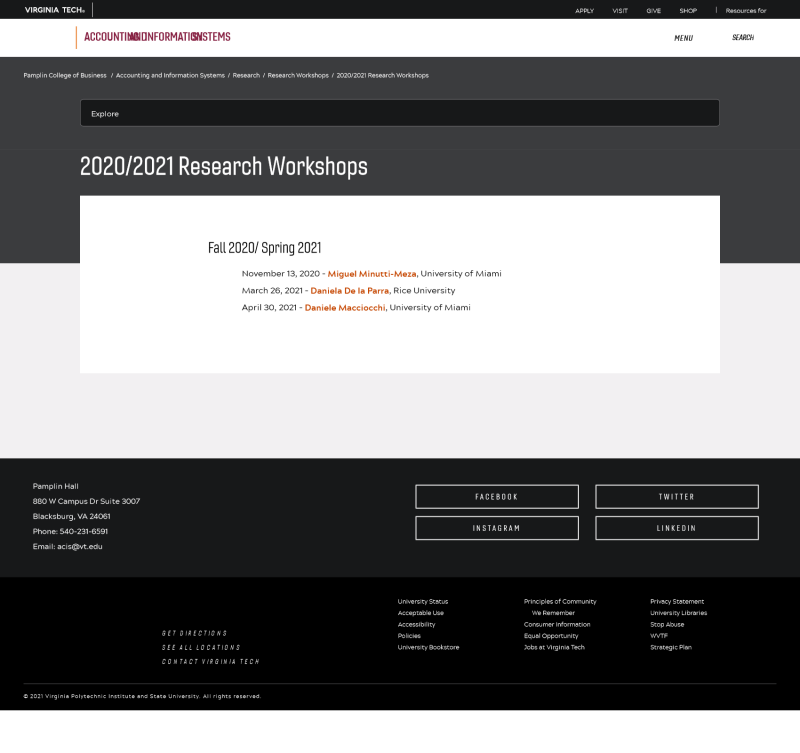Open We Remember footer link

pyautogui.click(x=553, y=613)
